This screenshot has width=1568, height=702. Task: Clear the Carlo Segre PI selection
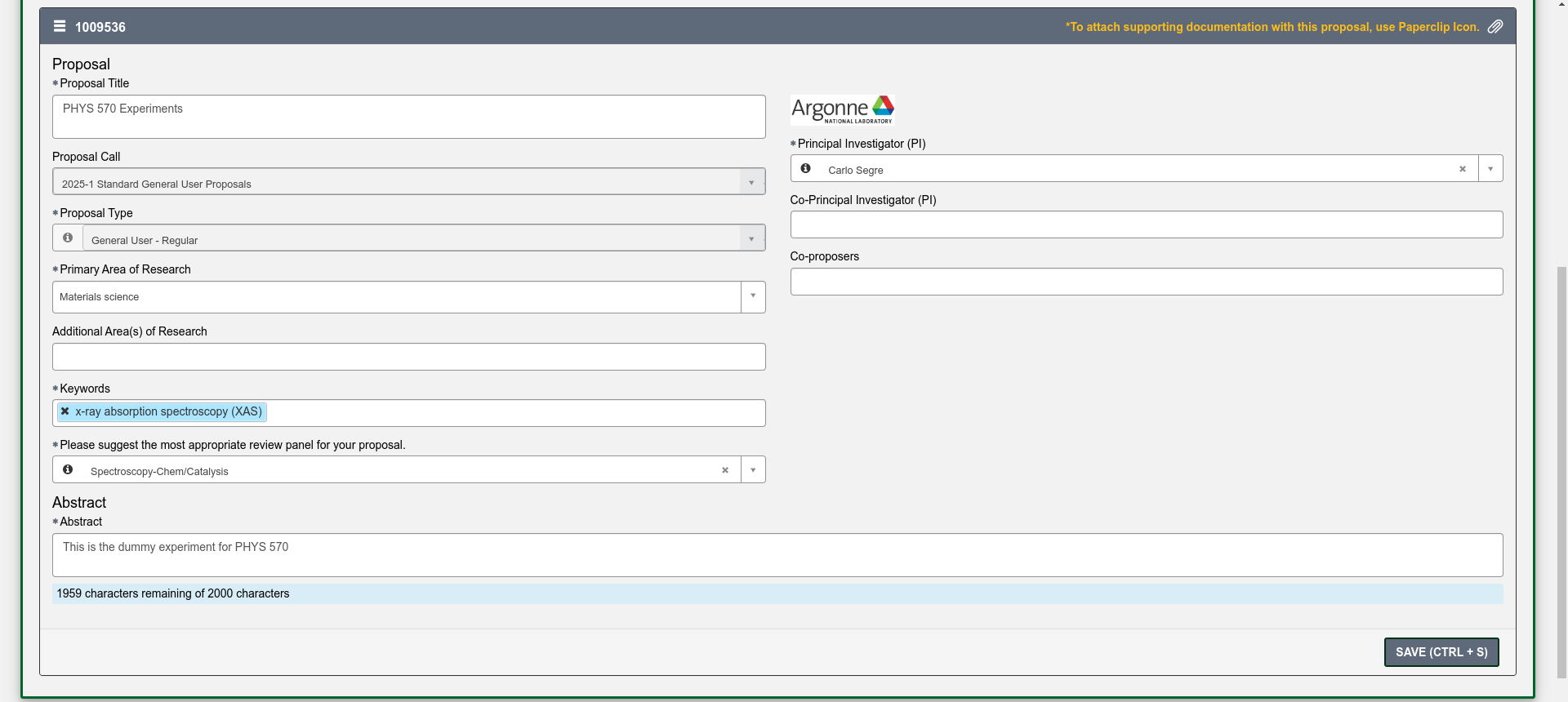click(1463, 169)
